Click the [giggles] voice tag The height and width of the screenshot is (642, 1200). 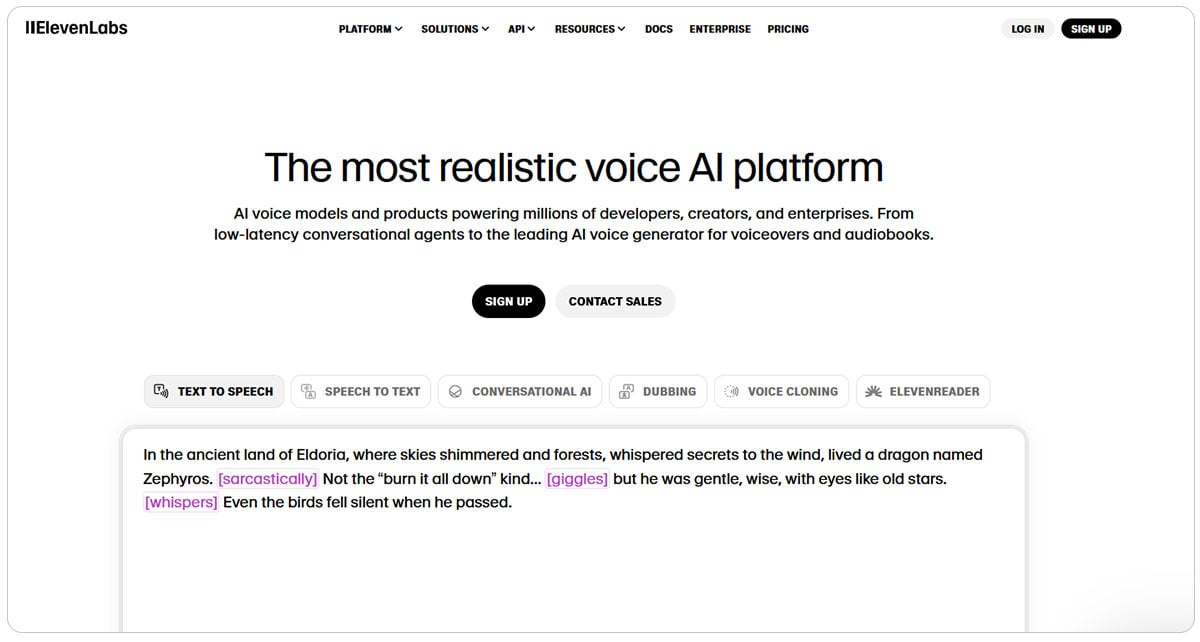(577, 478)
